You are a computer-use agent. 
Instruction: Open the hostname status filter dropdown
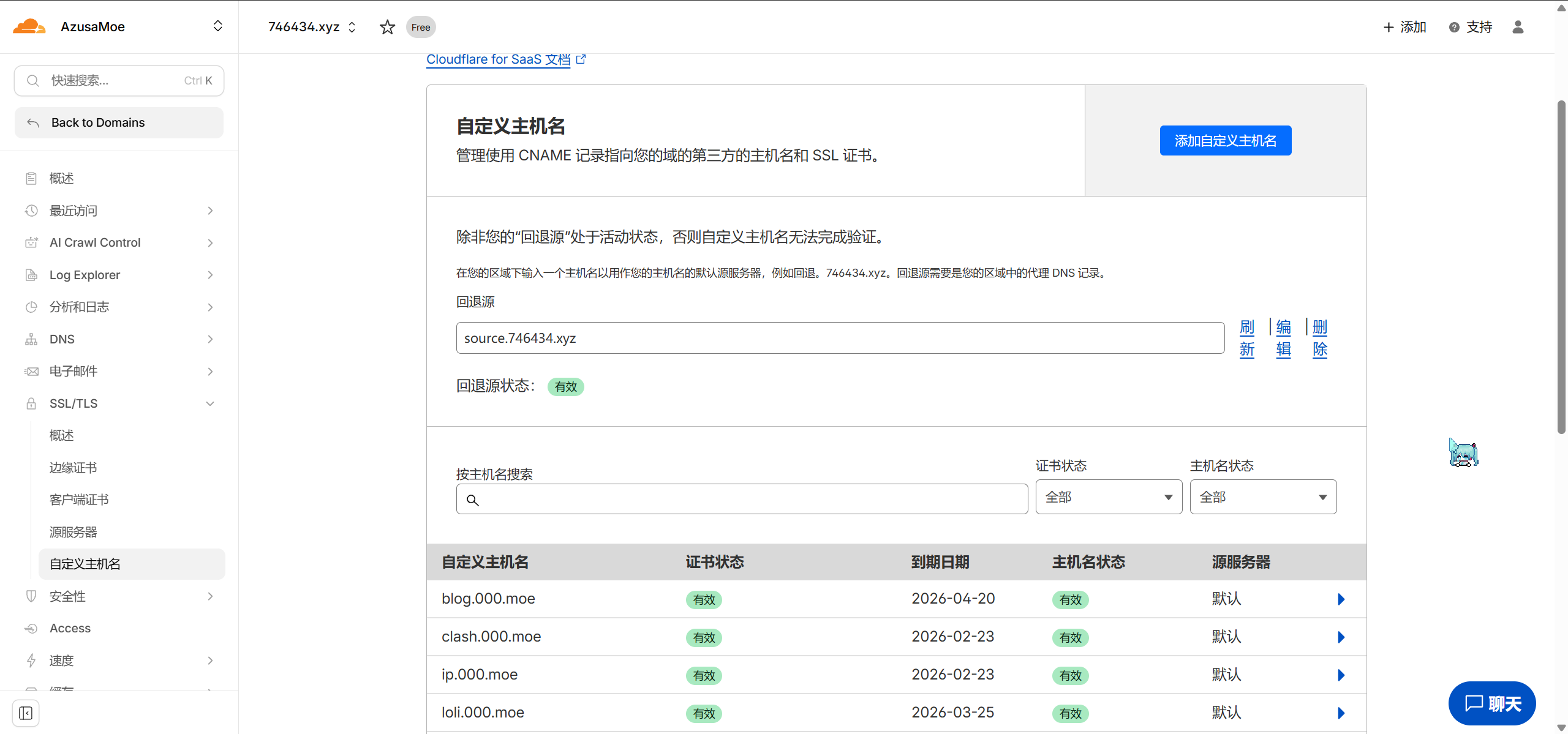(1263, 497)
